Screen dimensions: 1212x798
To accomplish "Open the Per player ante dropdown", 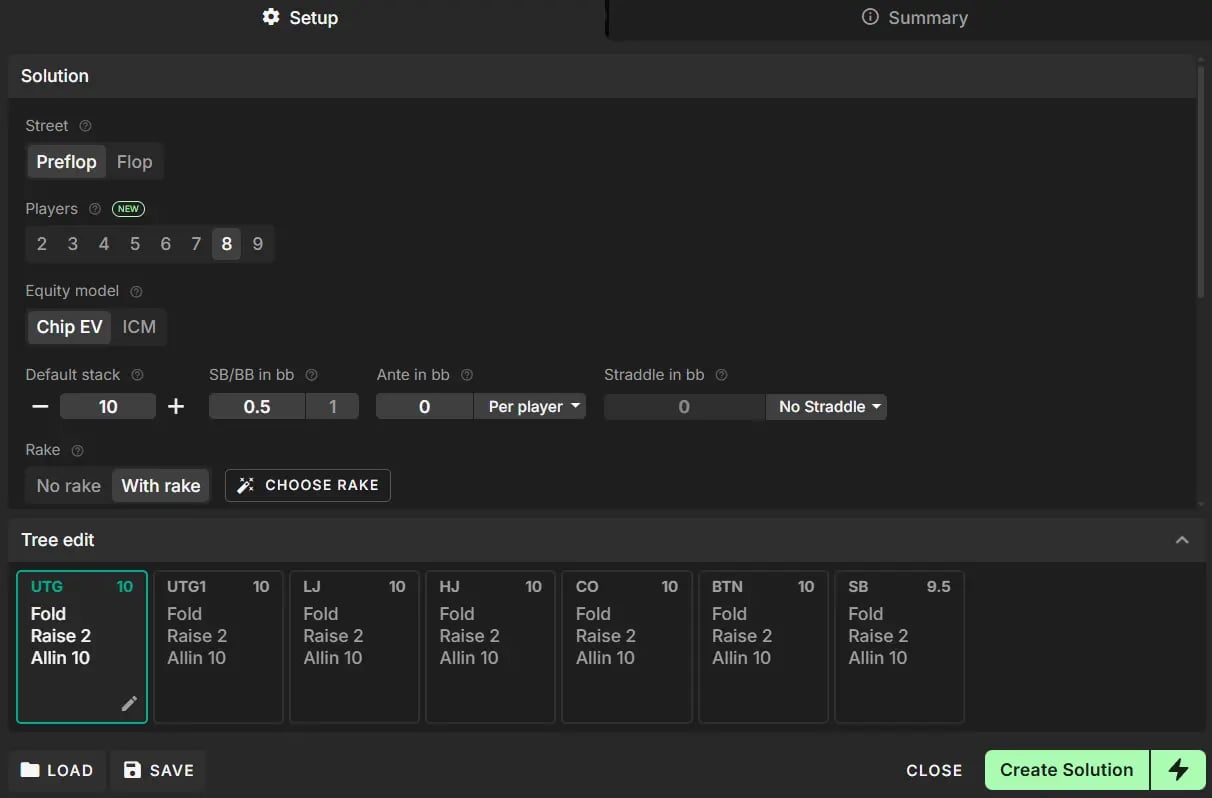I will coord(530,406).
